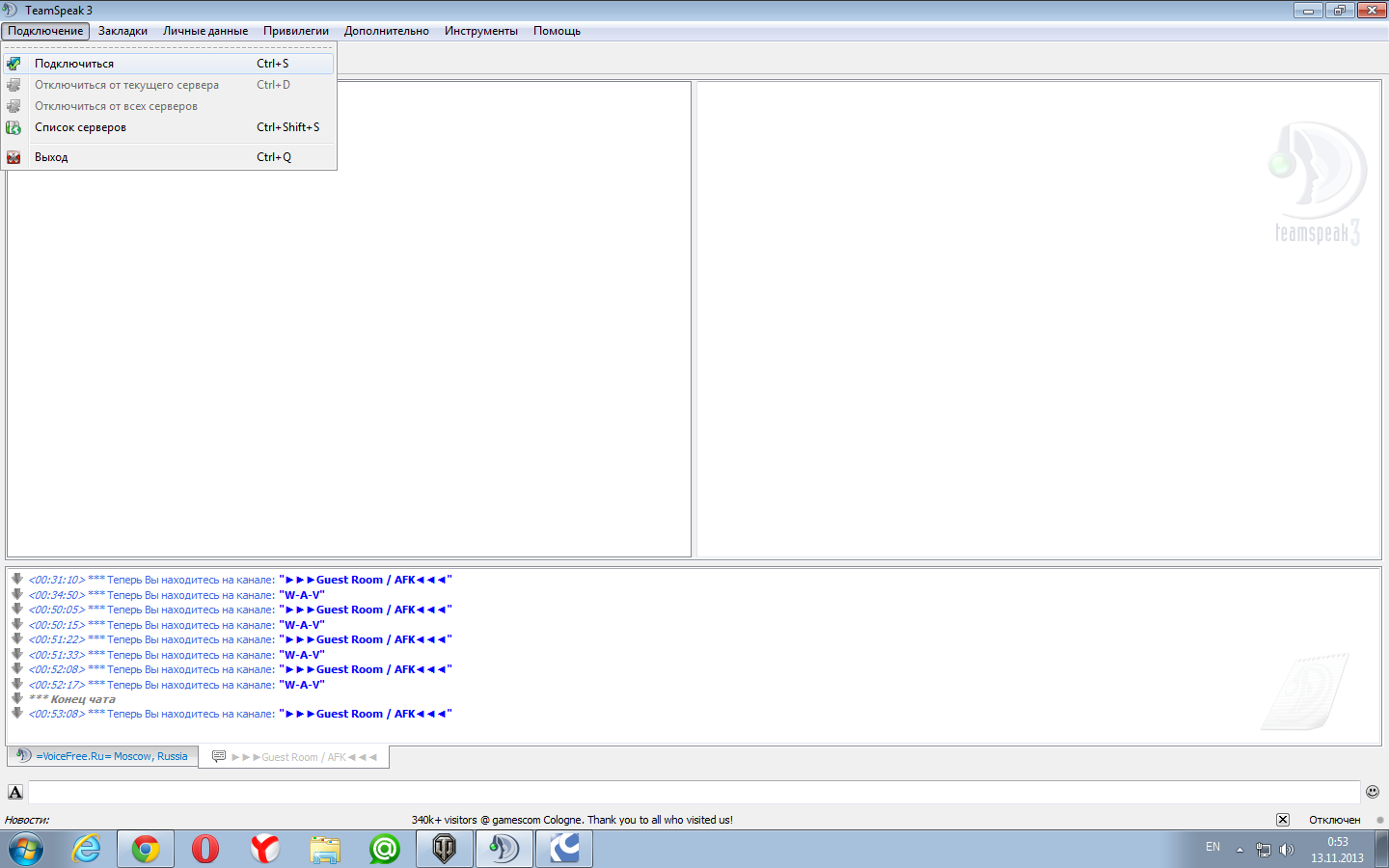Open the emoticon smiley picker
This screenshot has height=868, width=1389.
coord(1373,792)
